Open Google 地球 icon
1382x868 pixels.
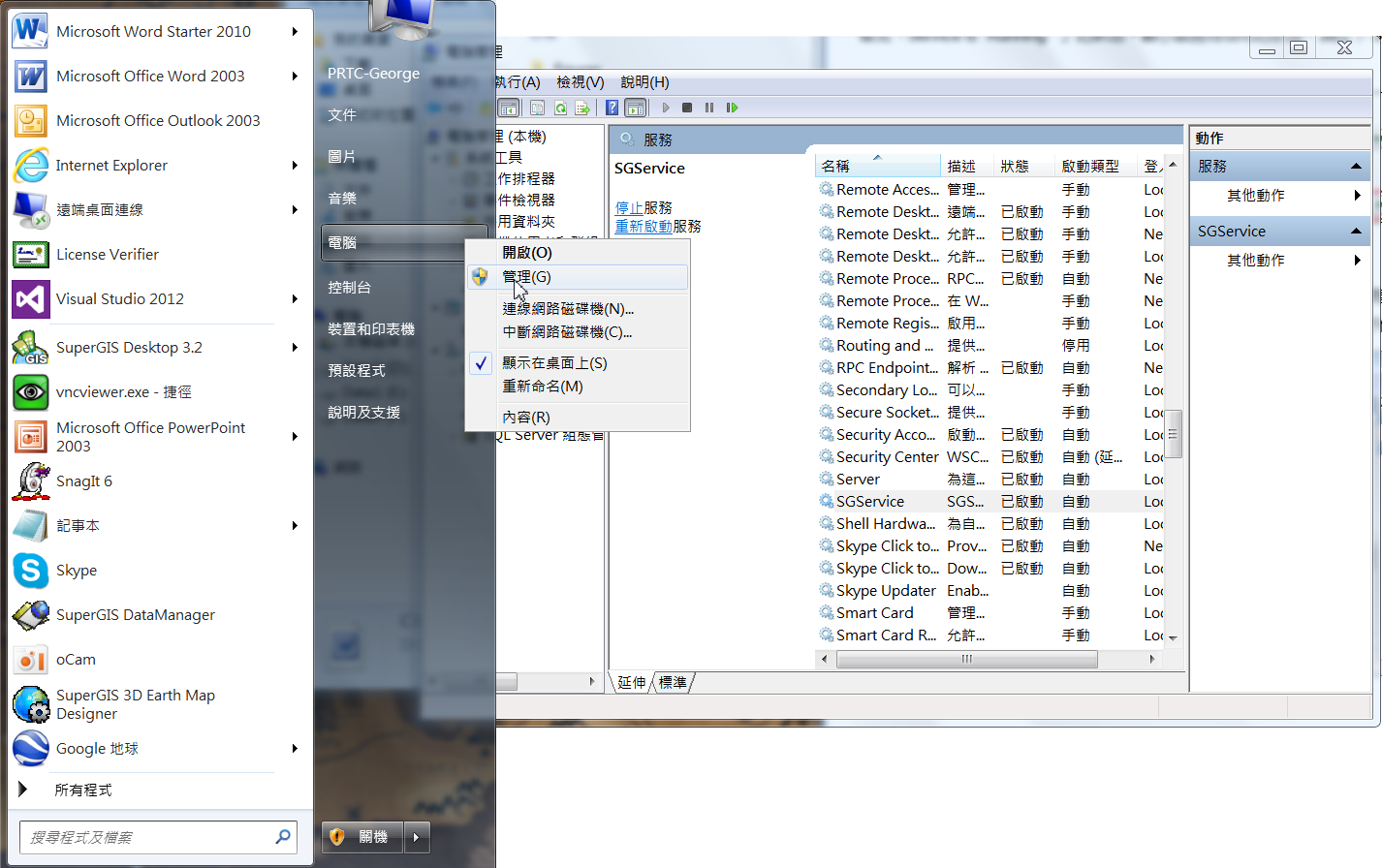click(x=30, y=748)
